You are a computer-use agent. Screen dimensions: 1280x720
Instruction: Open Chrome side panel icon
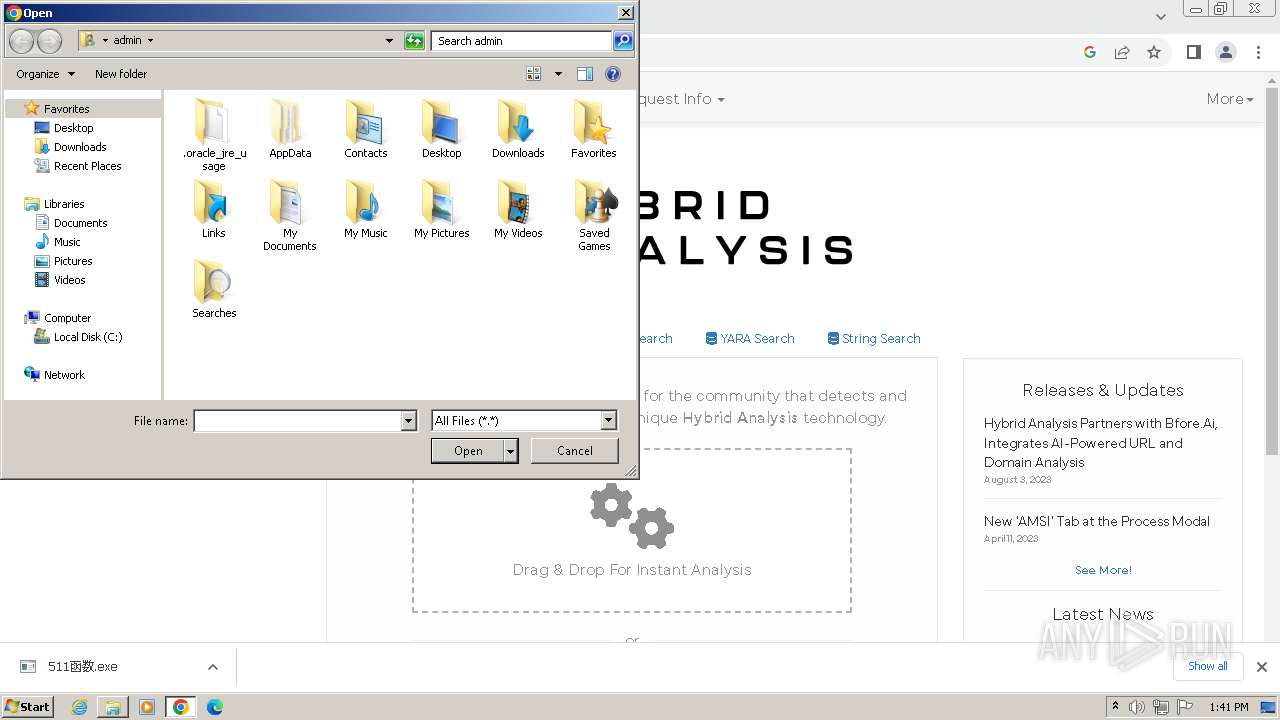coord(1193,52)
